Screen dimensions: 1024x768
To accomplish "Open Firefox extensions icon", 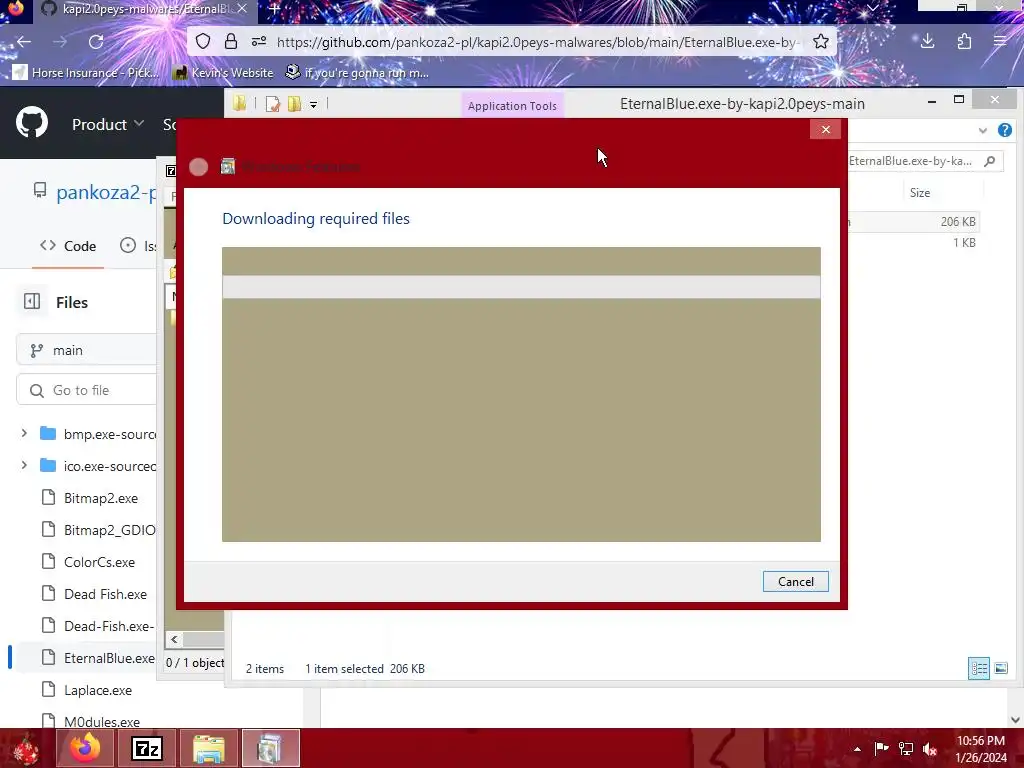I will (964, 42).
